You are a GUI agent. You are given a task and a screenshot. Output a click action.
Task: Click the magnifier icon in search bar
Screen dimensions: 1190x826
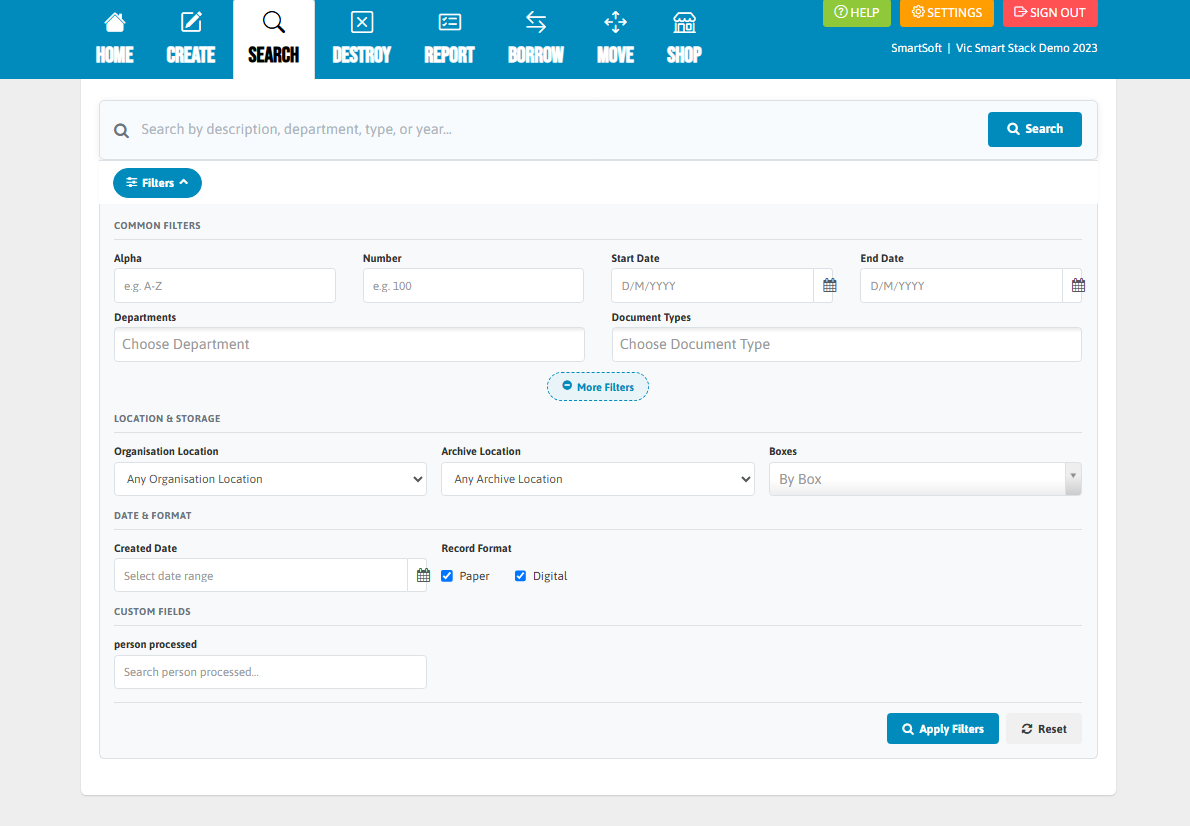(121, 131)
